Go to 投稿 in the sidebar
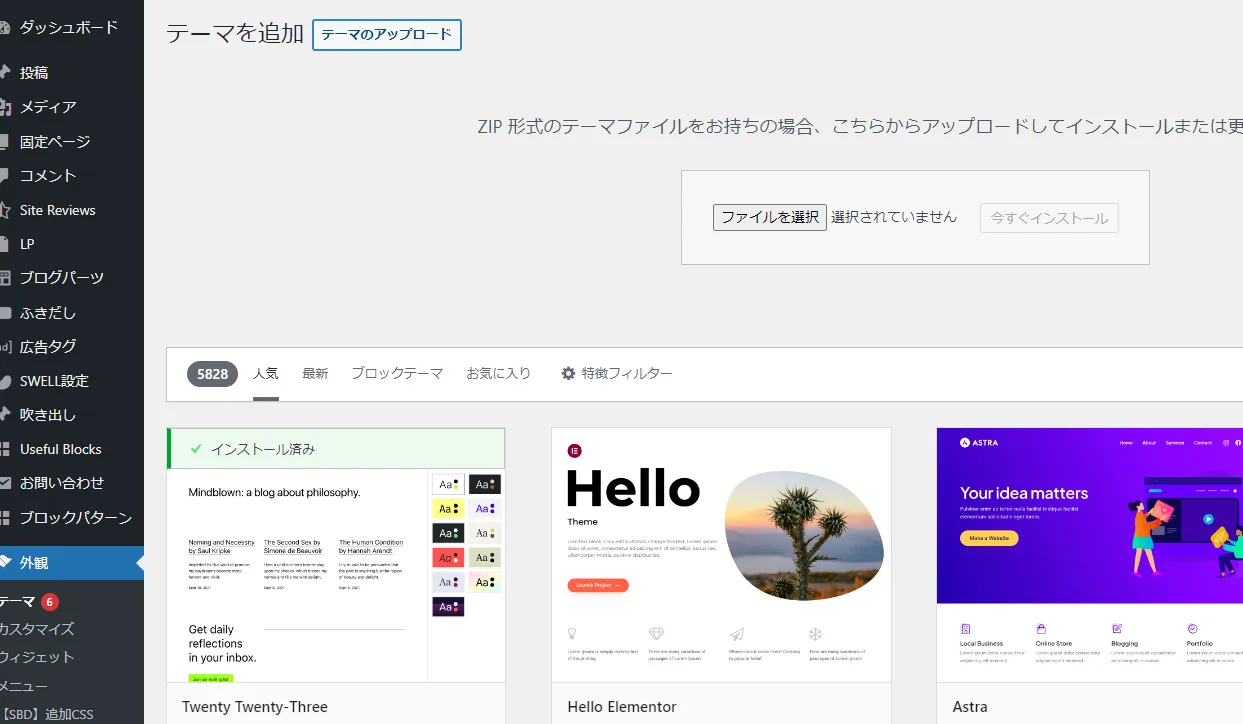This screenshot has height=724, width=1243. pos(34,72)
